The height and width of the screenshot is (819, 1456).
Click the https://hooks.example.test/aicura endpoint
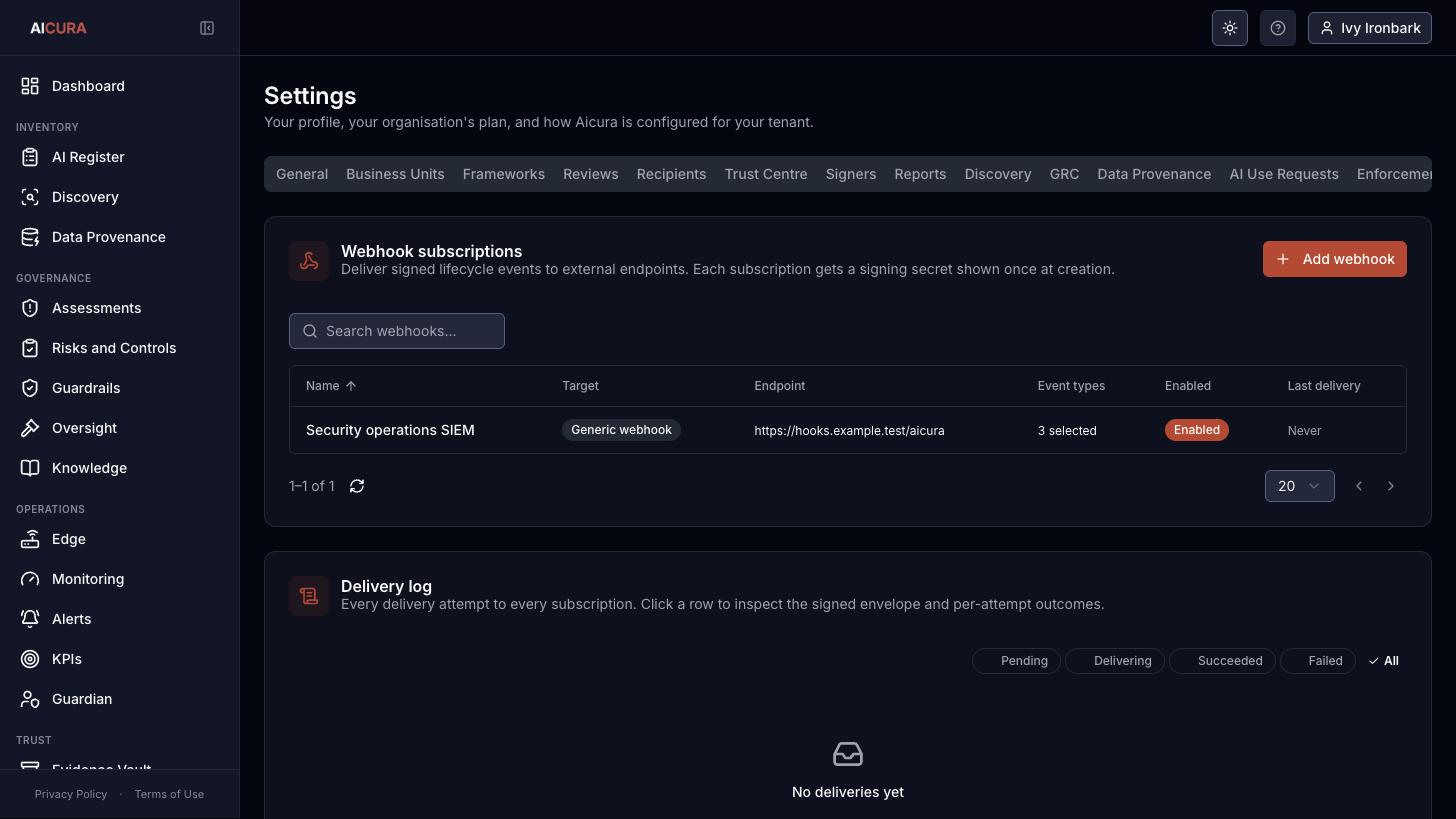tap(849, 431)
